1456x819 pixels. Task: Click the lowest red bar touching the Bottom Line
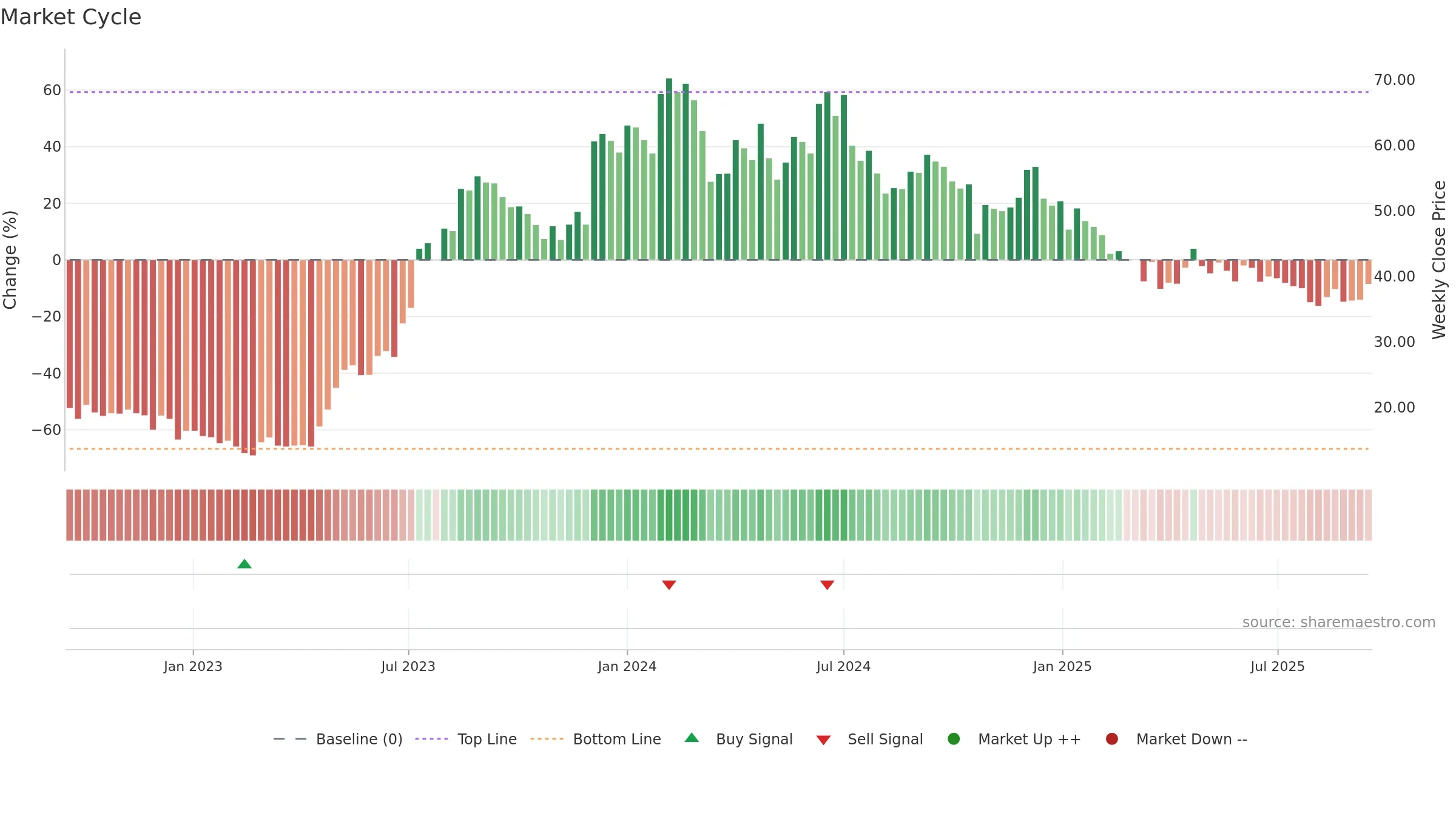253,358
